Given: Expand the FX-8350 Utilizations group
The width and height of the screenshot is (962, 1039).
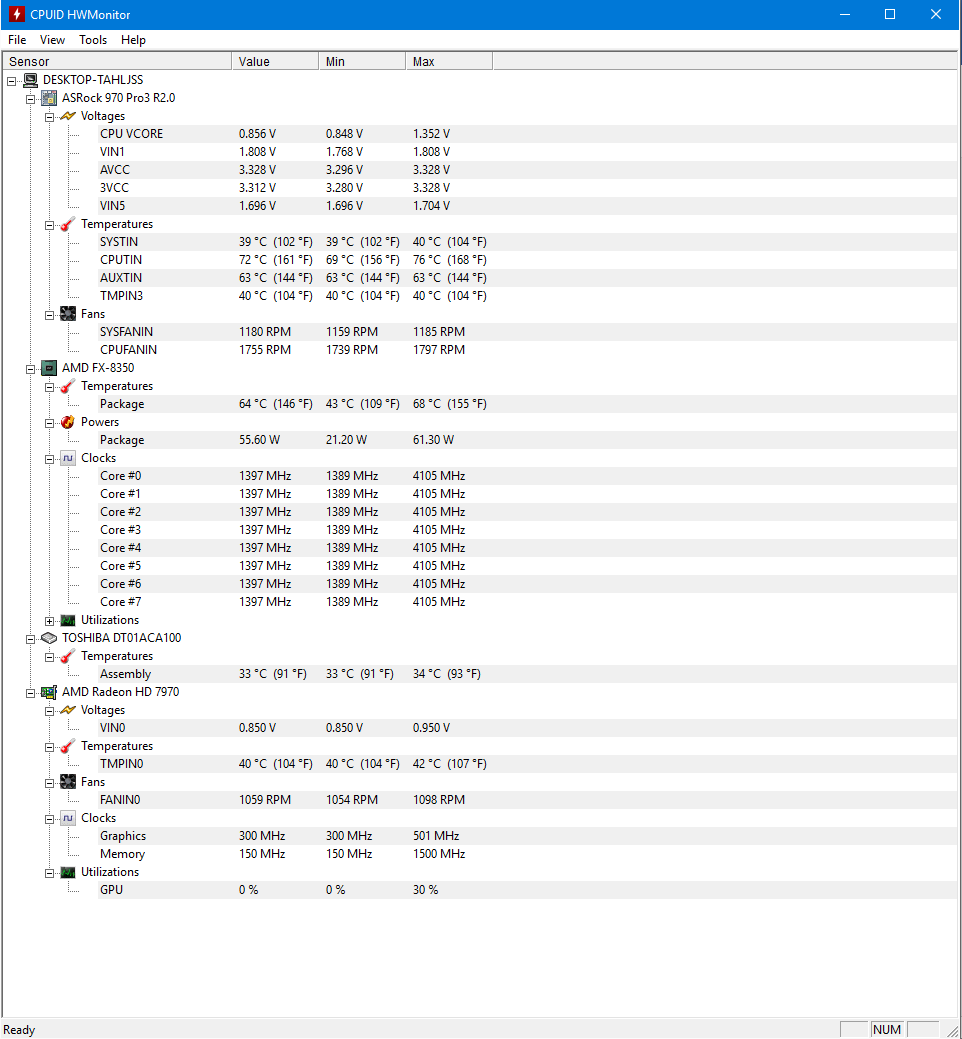Looking at the screenshot, I should (50, 622).
